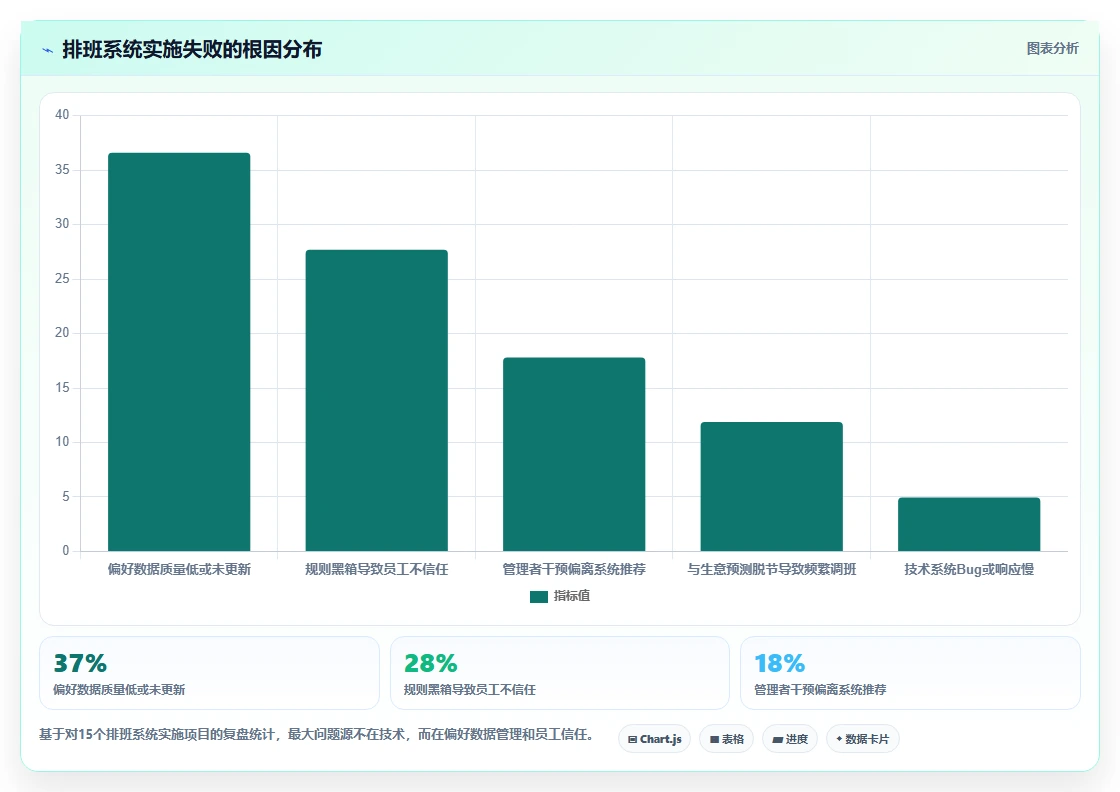Click the 技术系统Bug或响应慢 bar
Image resolution: width=1120 pixels, height=792 pixels.
tap(969, 524)
